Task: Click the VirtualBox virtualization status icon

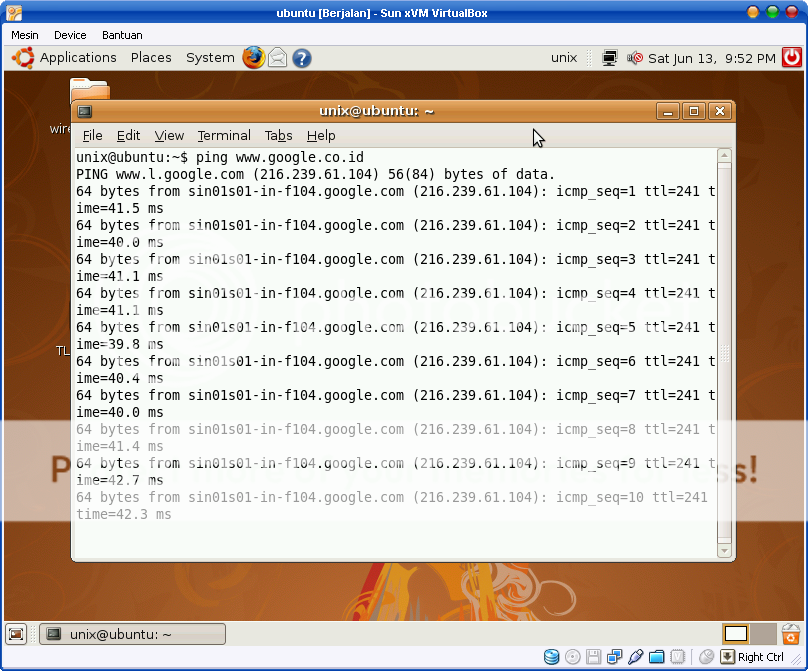Action: point(677,657)
